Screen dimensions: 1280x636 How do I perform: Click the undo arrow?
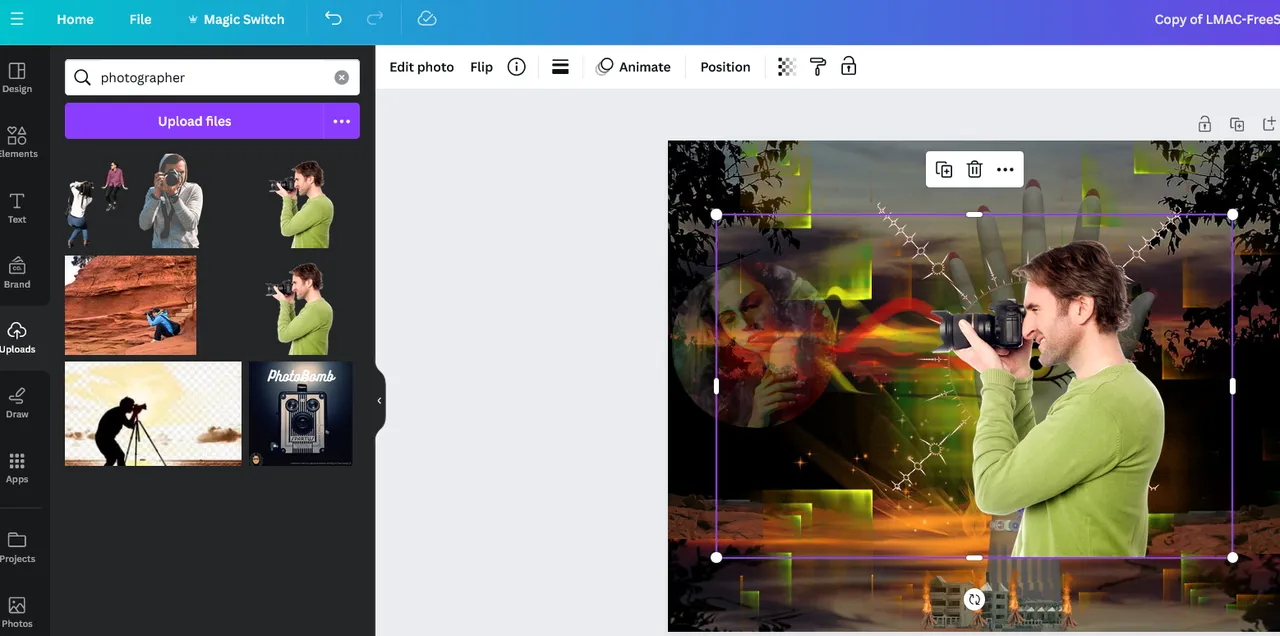tap(333, 19)
